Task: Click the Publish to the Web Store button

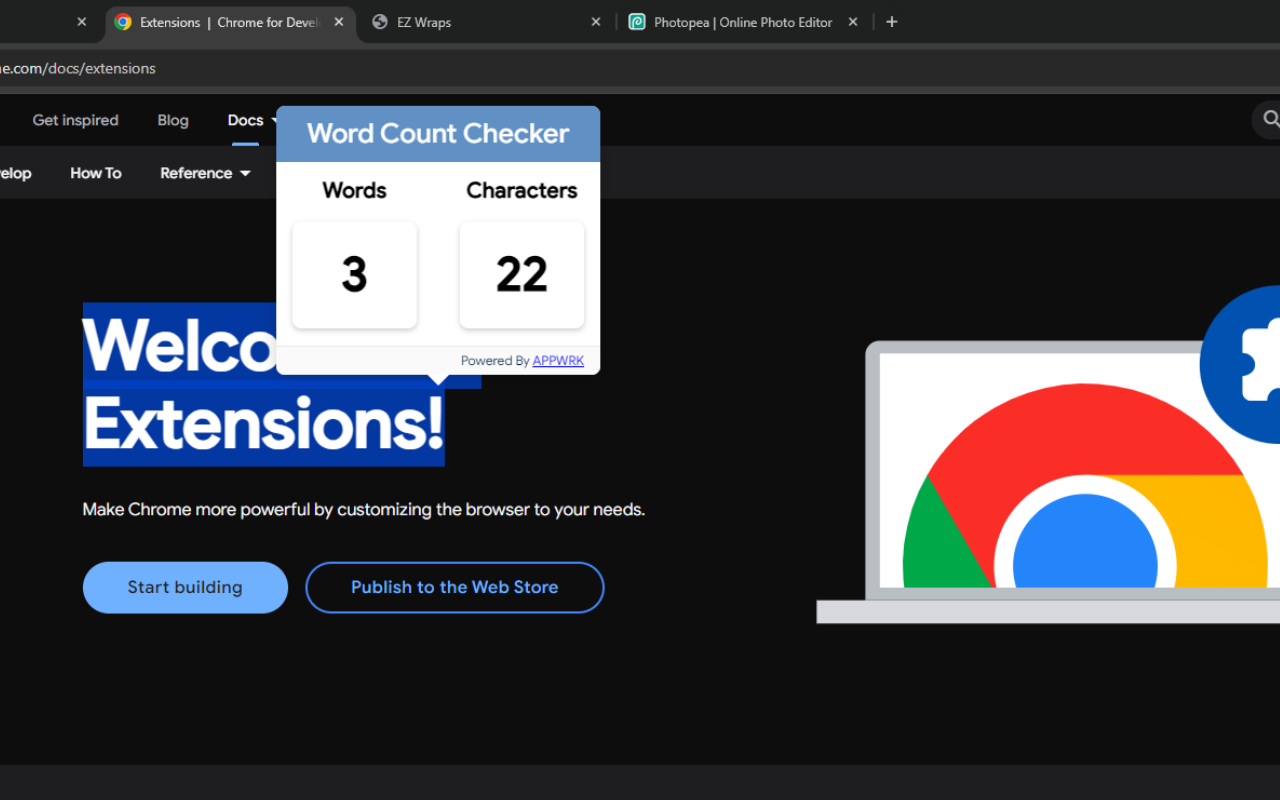Action: click(x=454, y=587)
